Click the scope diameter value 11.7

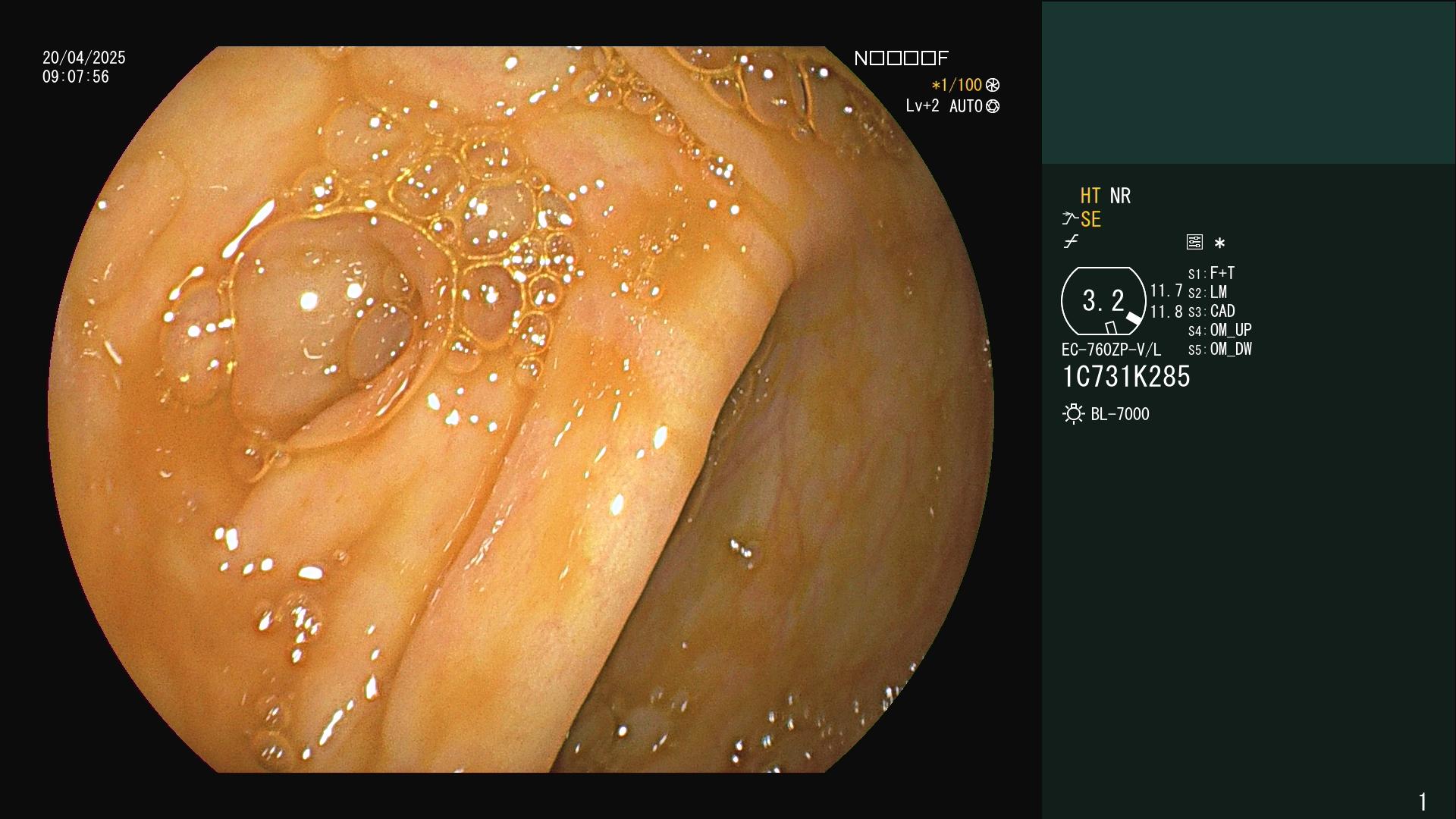click(1166, 291)
